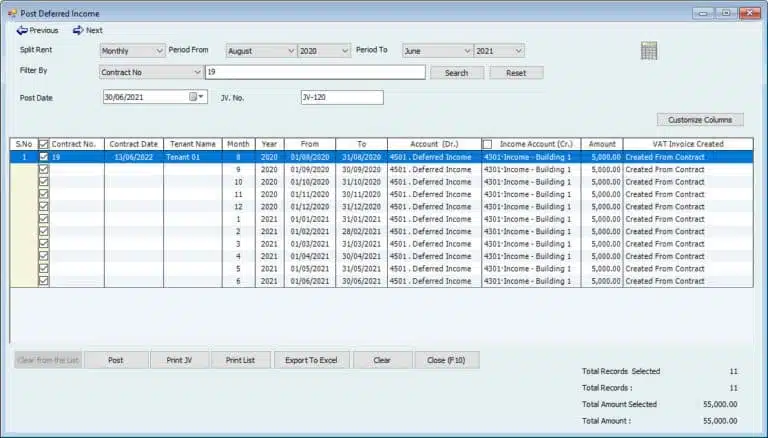Open Filter By Contract No dropdown
The height and width of the screenshot is (438, 768).
click(196, 72)
